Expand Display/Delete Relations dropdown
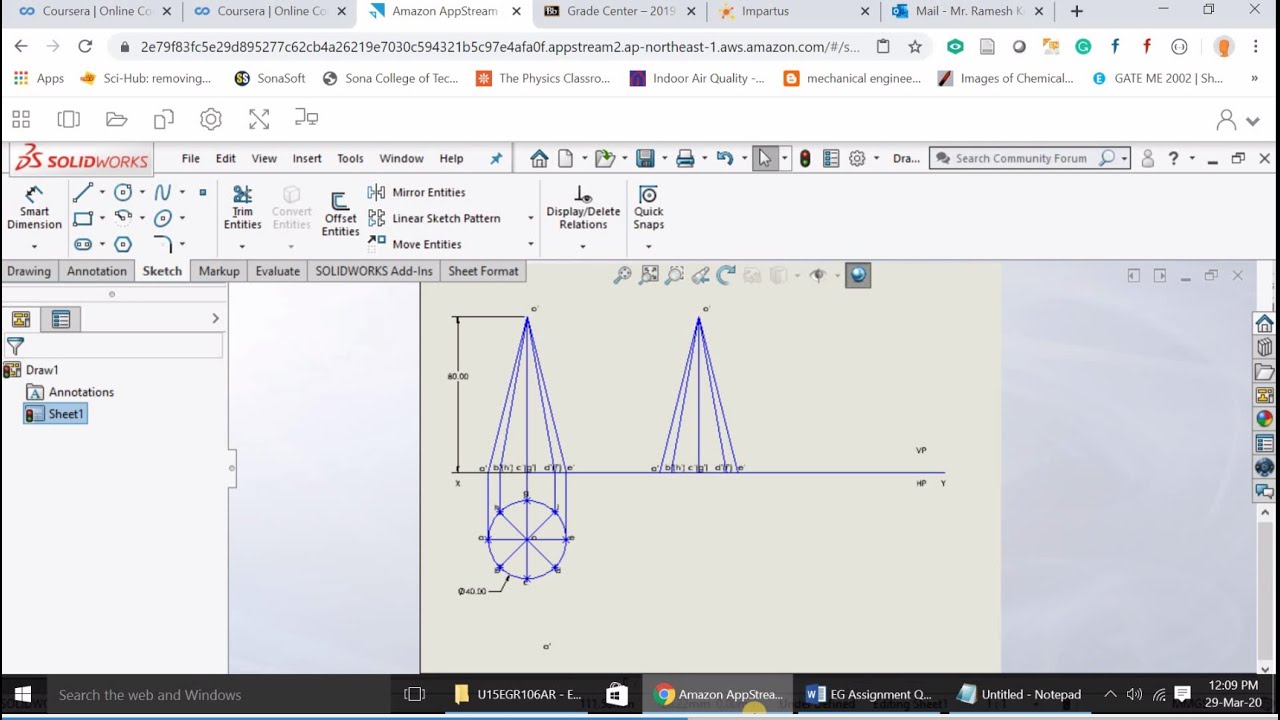This screenshot has height=720, width=1280. [x=583, y=246]
